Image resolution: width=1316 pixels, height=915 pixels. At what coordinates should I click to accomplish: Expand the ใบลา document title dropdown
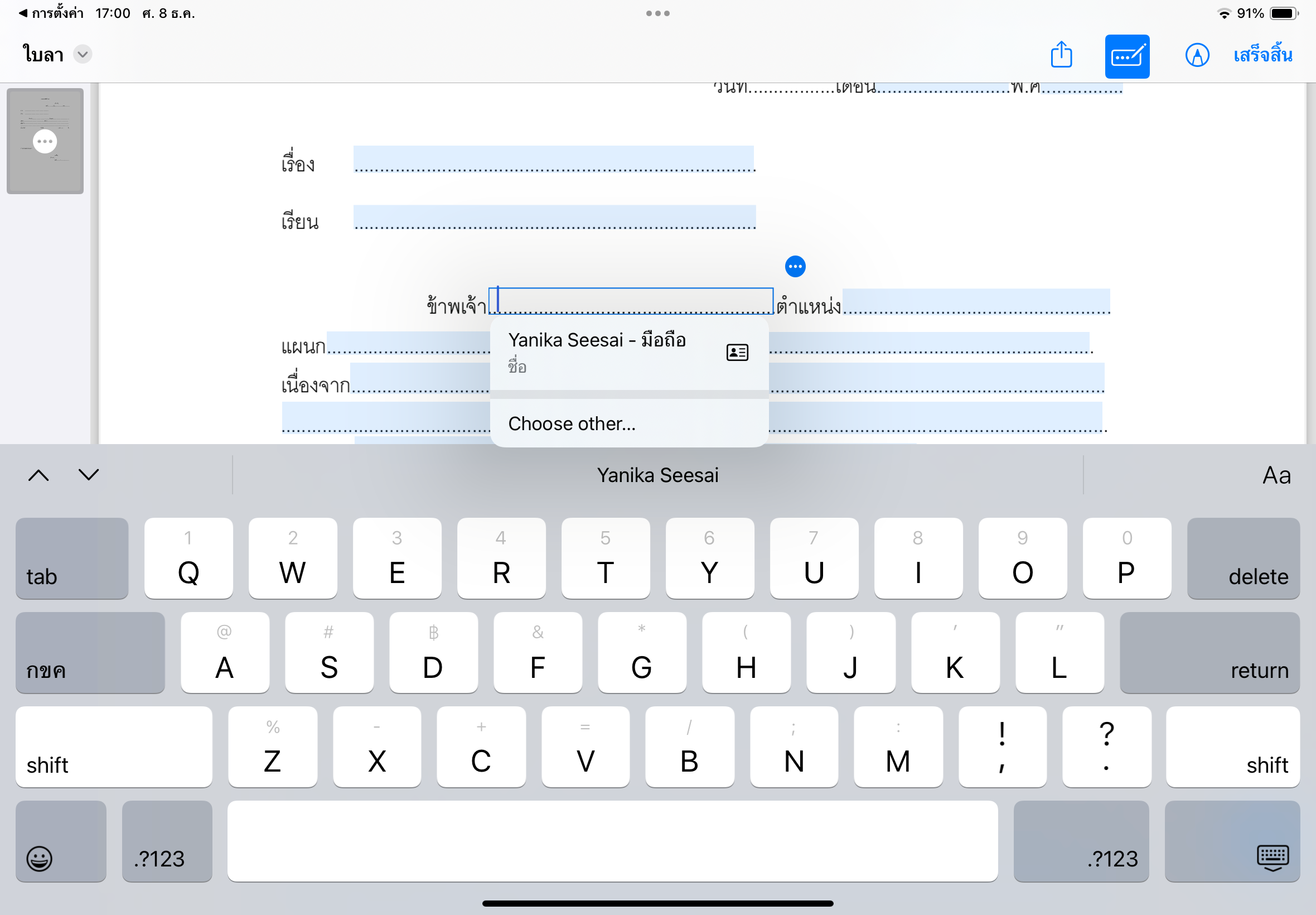coord(83,55)
